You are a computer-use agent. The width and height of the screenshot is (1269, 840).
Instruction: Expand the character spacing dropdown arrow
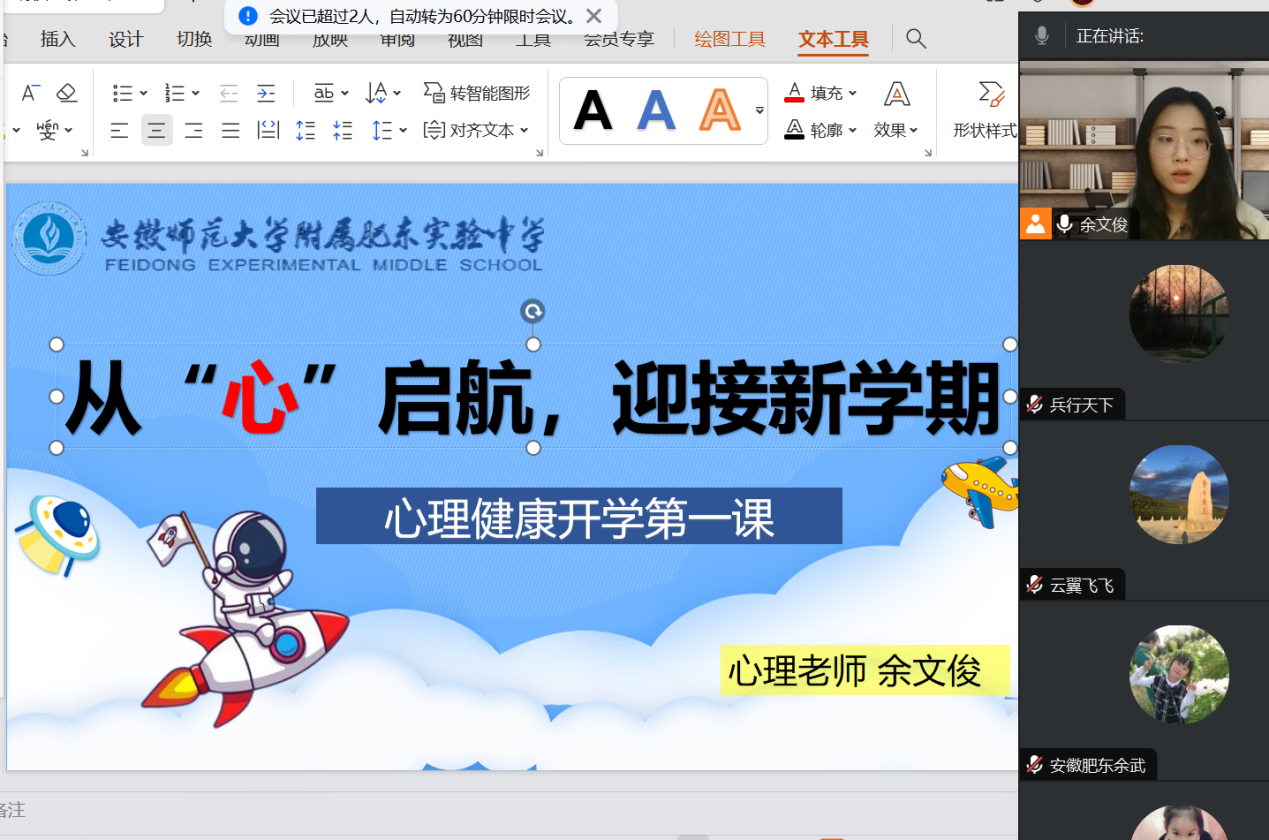point(345,93)
